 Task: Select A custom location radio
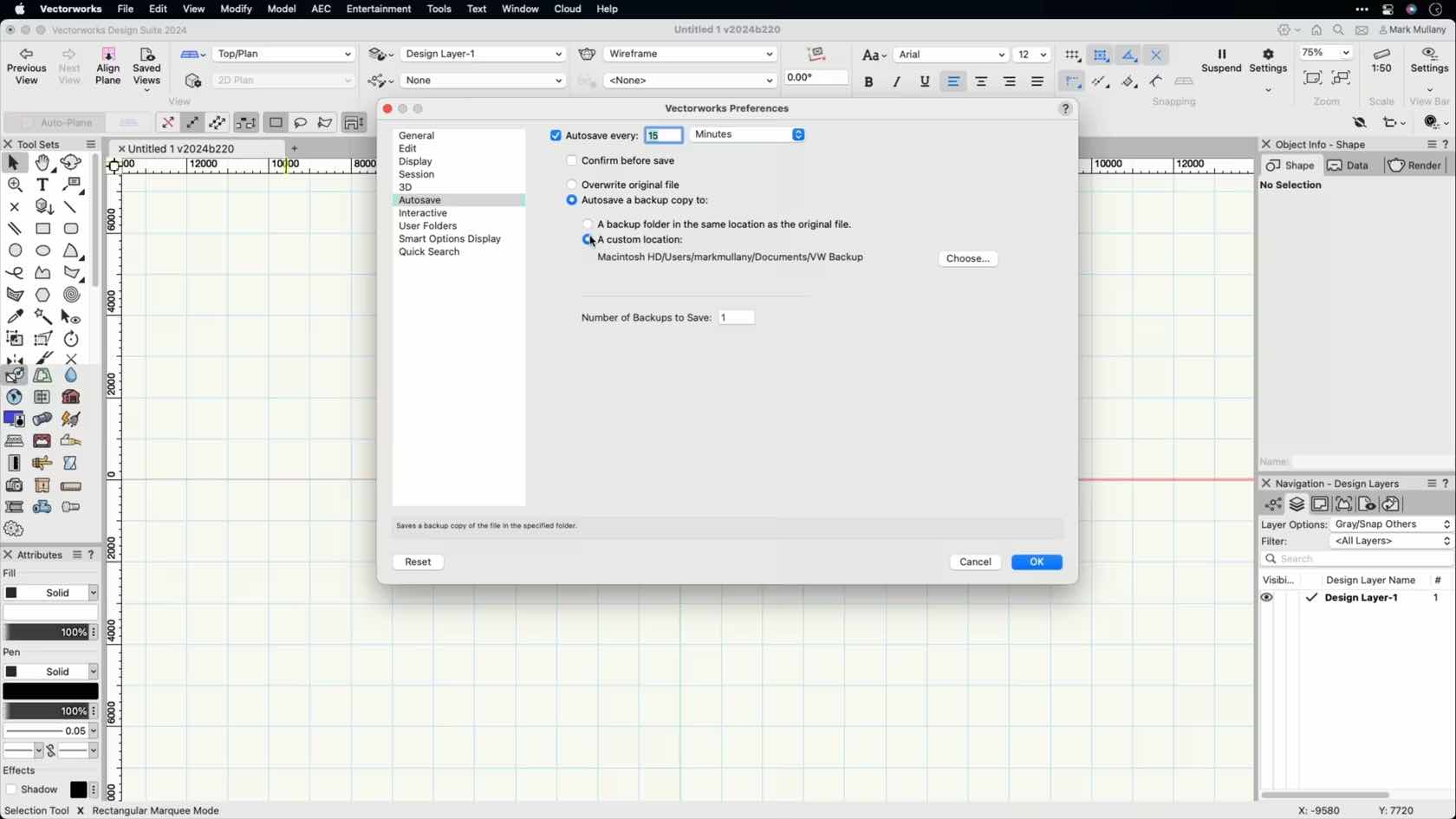point(588,239)
